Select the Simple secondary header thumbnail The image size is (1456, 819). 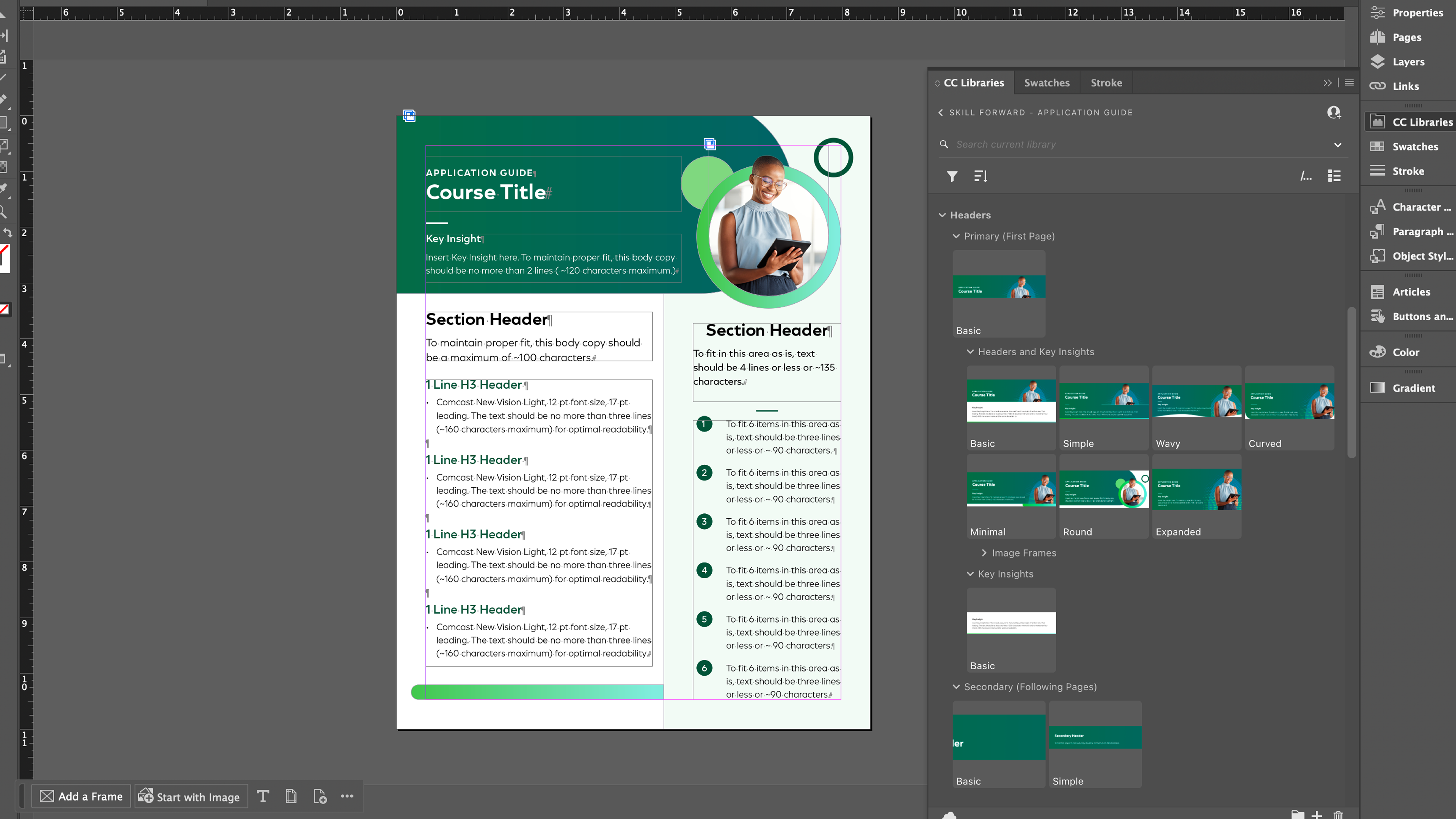tap(1095, 744)
